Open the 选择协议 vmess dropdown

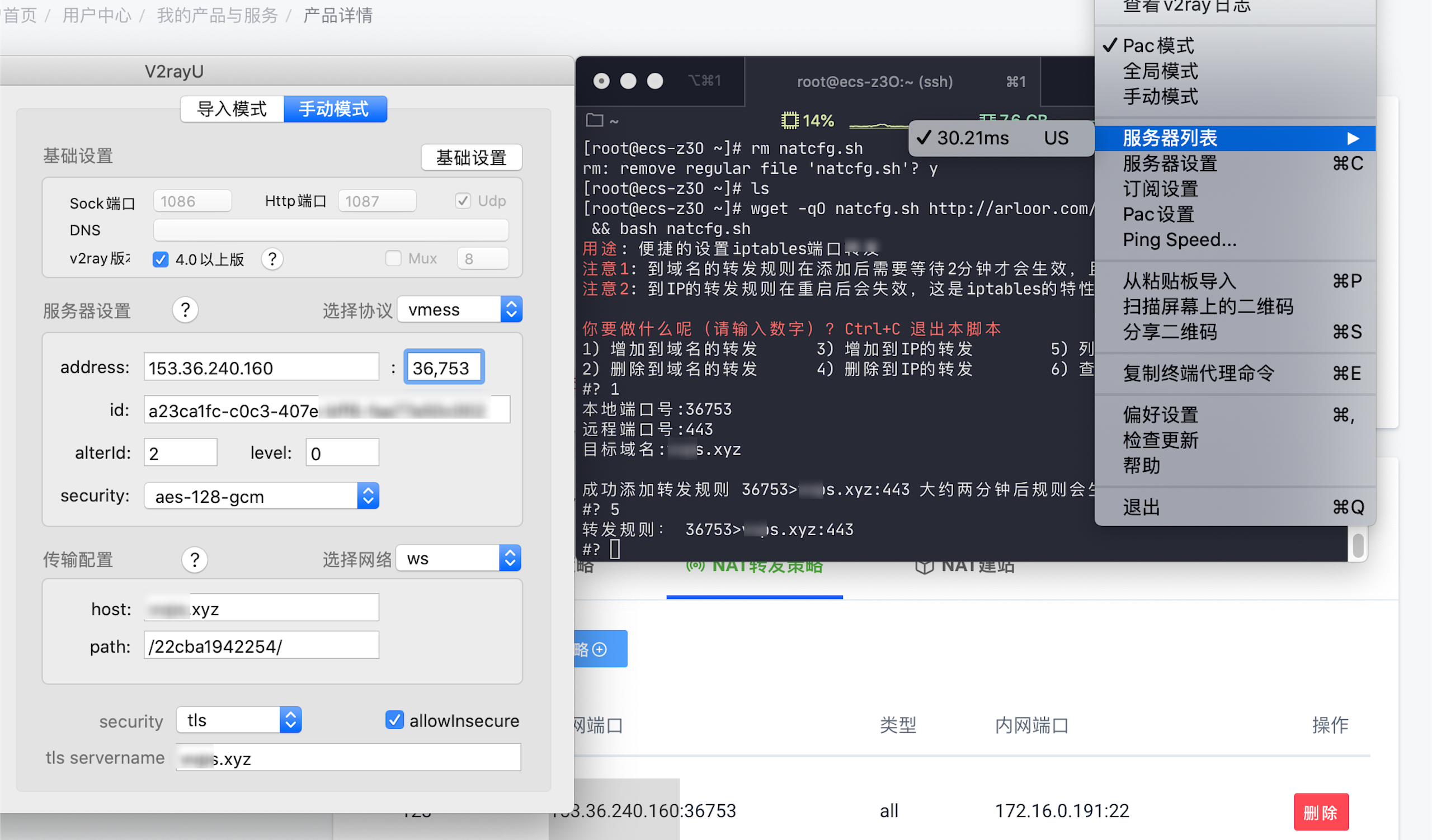click(460, 309)
